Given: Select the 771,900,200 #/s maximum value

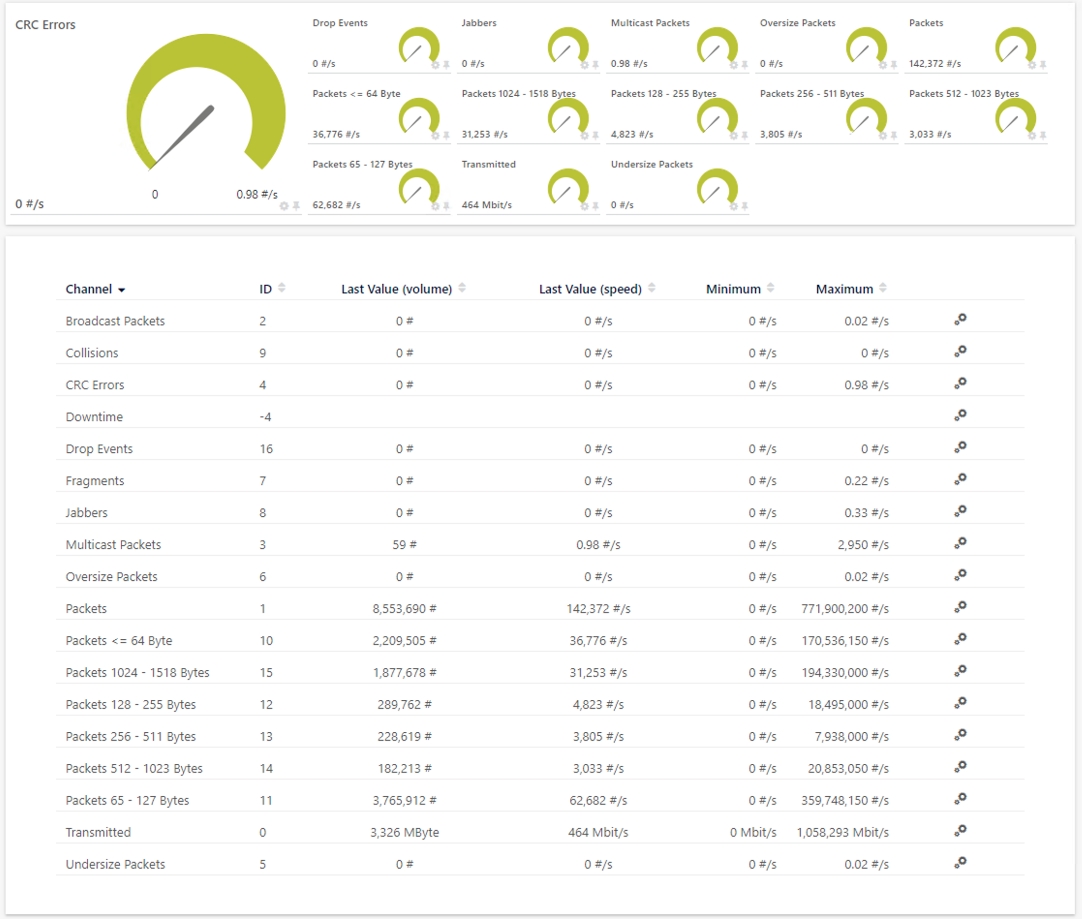Looking at the screenshot, I should pyautogui.click(x=845, y=609).
